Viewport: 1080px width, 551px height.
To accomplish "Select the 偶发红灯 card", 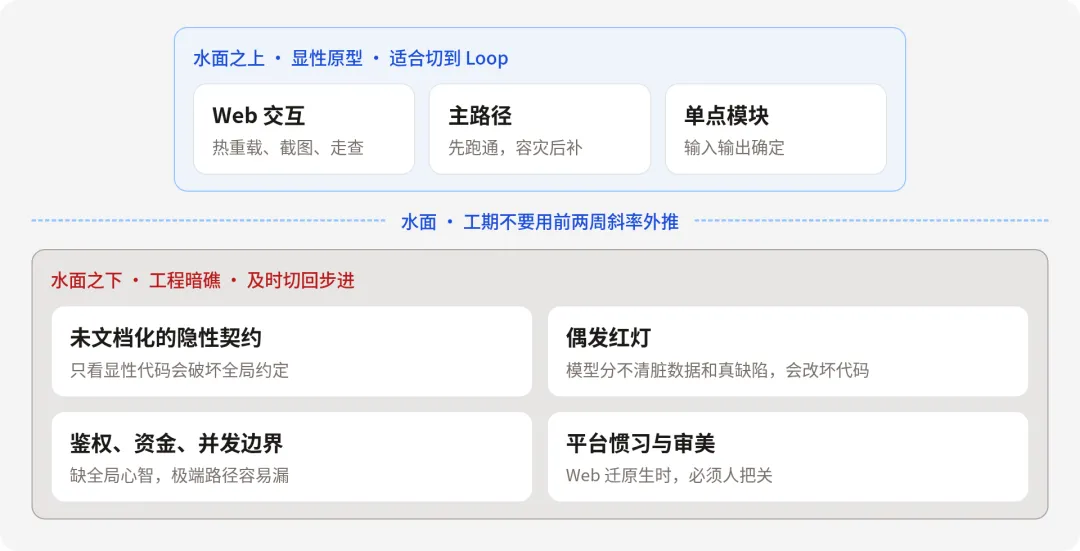I will [788, 351].
